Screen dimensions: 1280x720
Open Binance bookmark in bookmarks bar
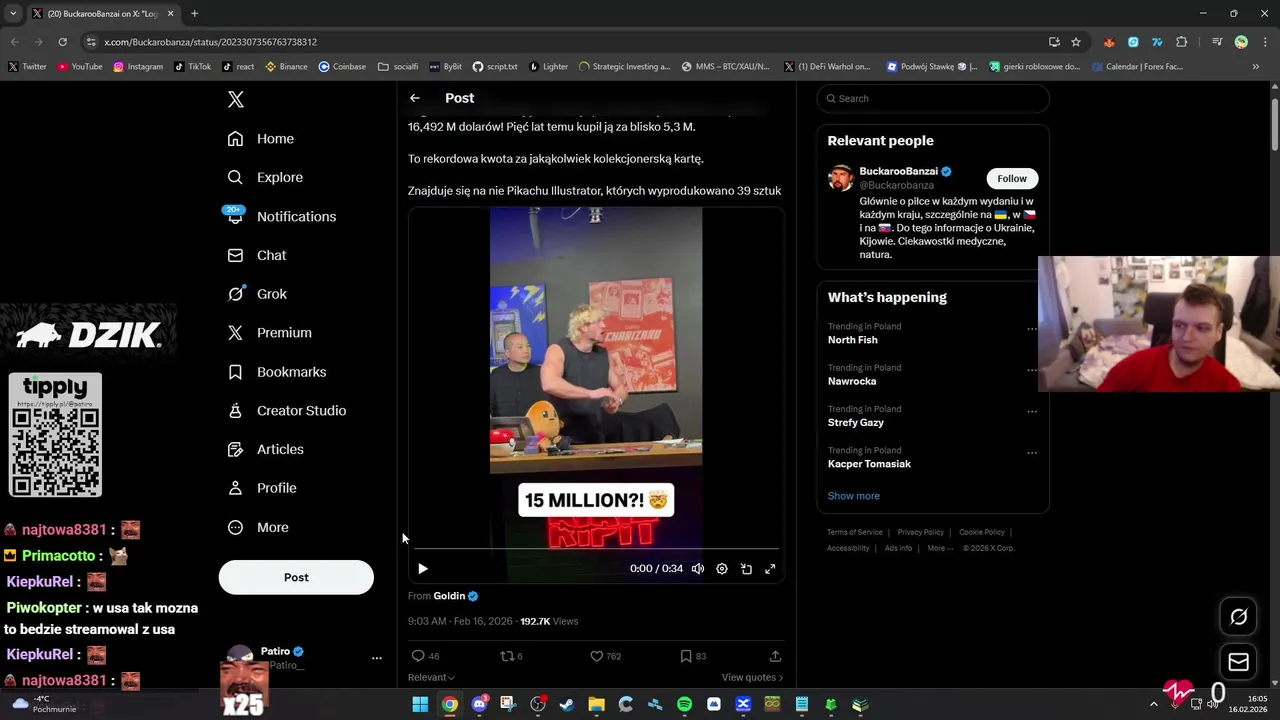click(286, 67)
